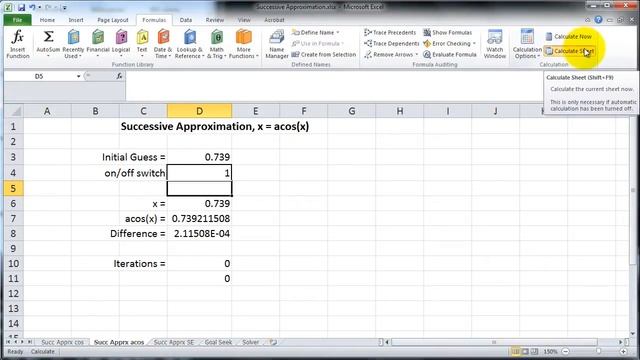The height and width of the screenshot is (360, 640).
Task: Select the cell showing 2.11508E-04
Action: coord(199,233)
